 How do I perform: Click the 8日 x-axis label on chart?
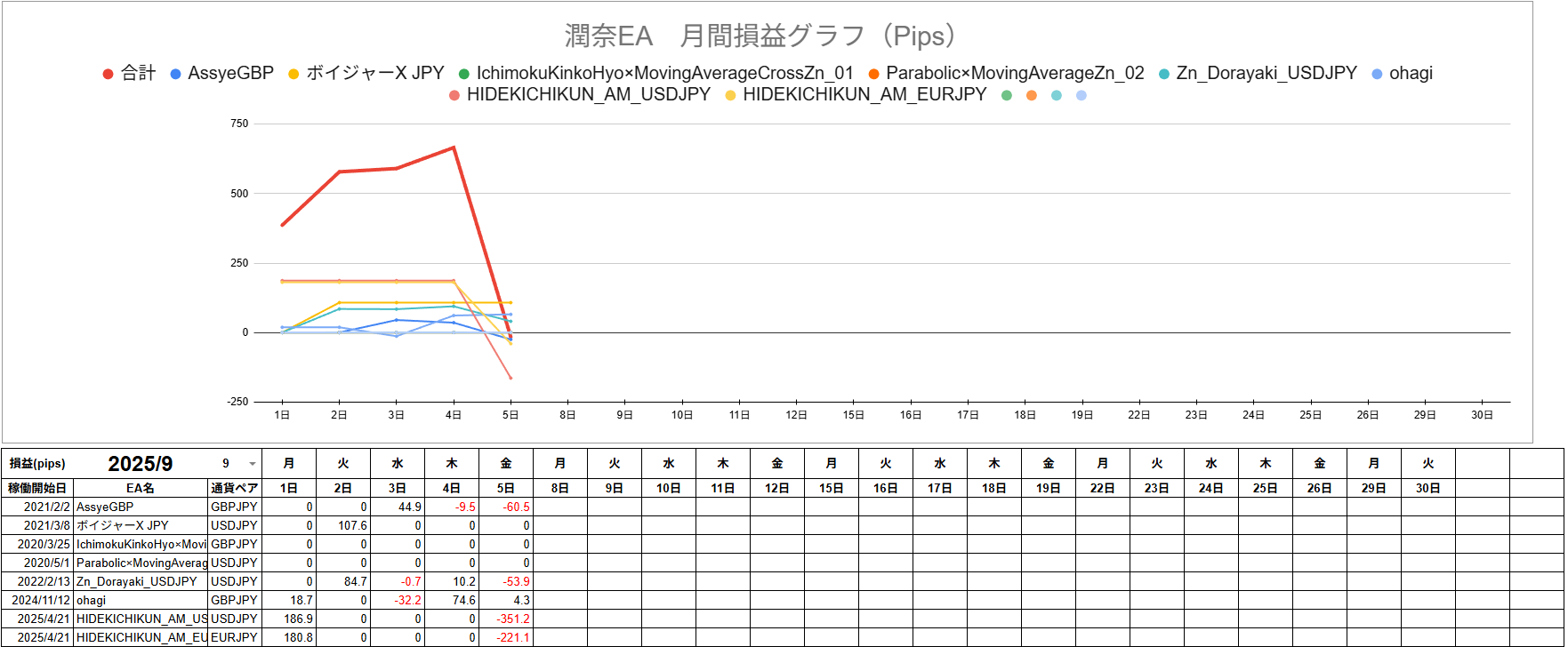(x=567, y=415)
